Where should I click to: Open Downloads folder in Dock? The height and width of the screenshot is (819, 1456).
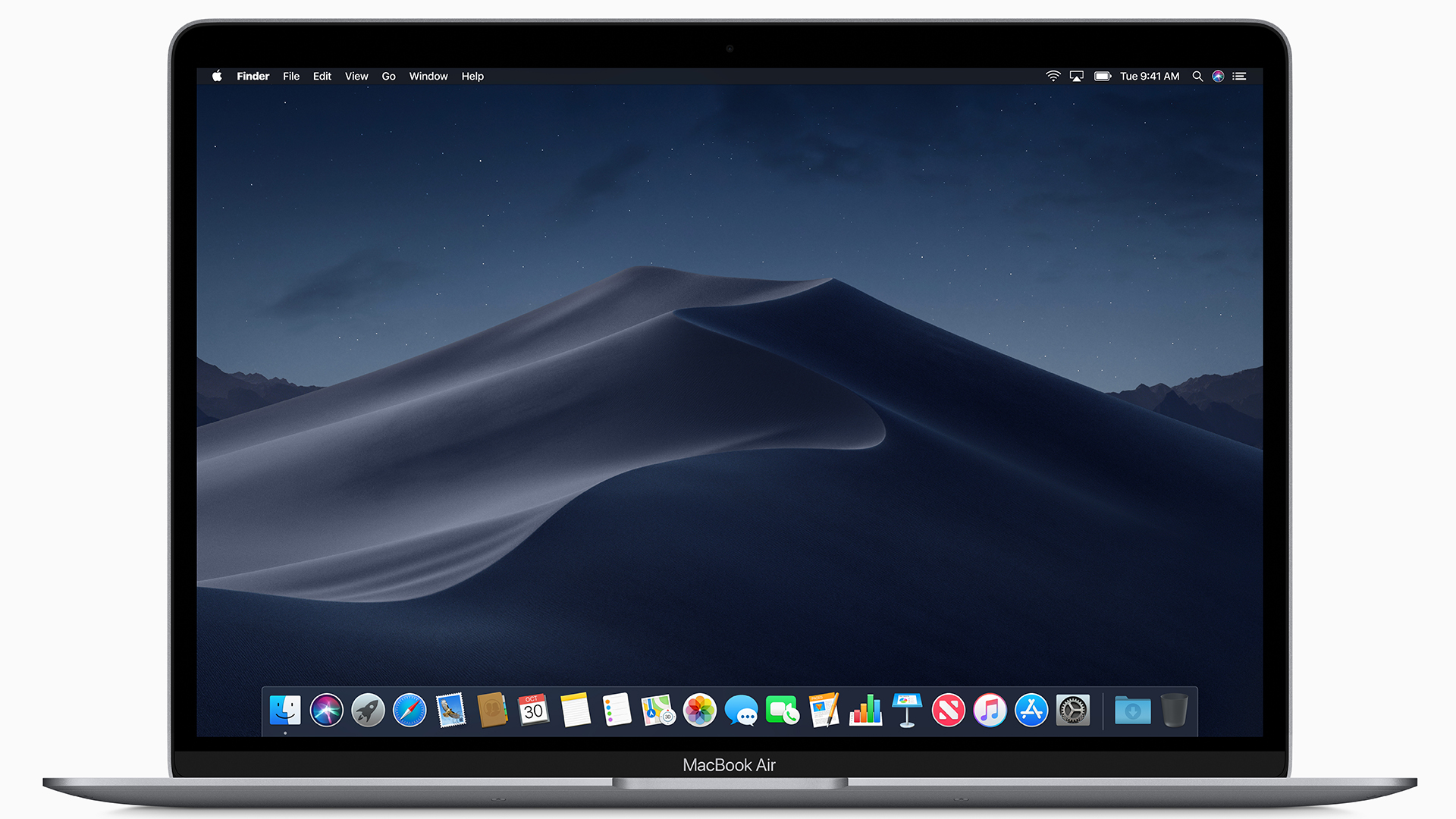point(1133,711)
